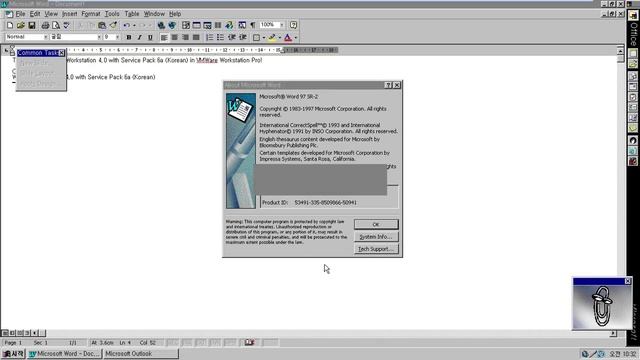Expand the Highlight color dropdown arrow
The image size is (640, 360).
pyautogui.click(x=280, y=38)
